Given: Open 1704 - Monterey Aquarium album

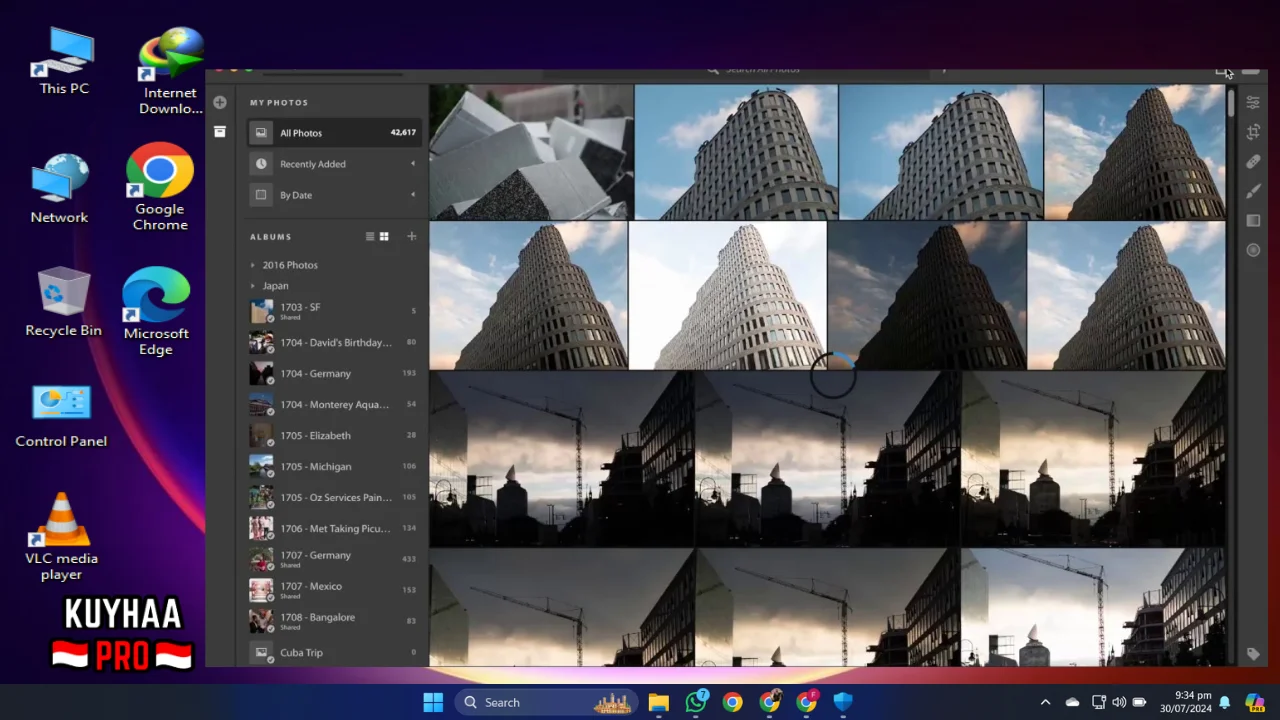Looking at the screenshot, I should point(335,404).
